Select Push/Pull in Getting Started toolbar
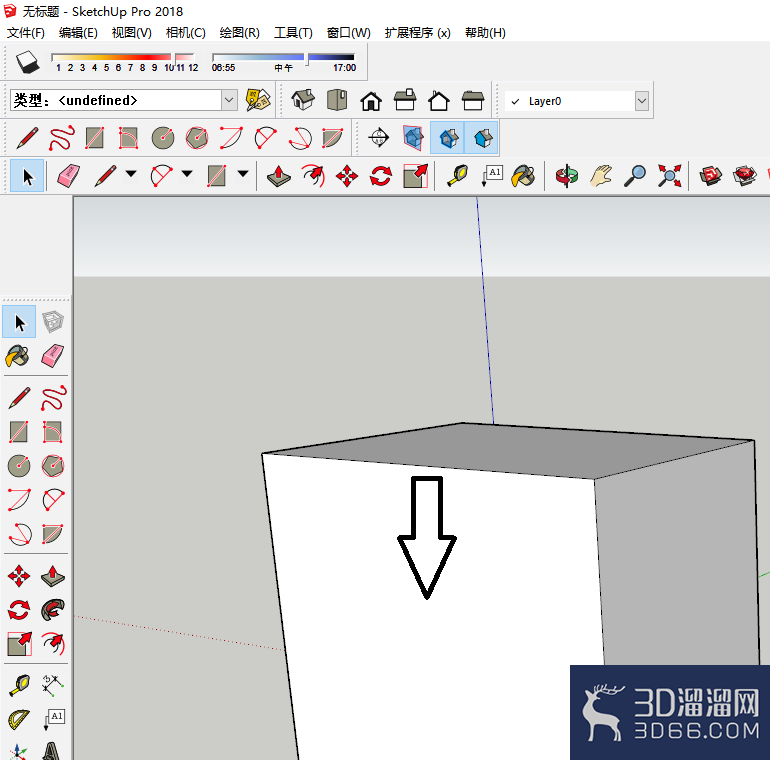Viewport: 770px width, 760px height. pyautogui.click(x=278, y=176)
